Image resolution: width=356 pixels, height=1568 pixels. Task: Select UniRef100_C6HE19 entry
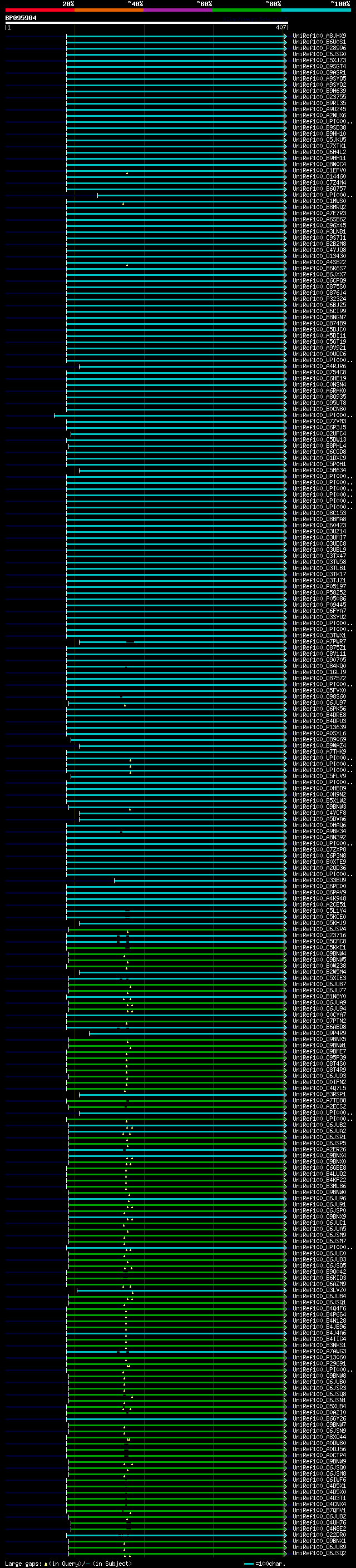319,379
